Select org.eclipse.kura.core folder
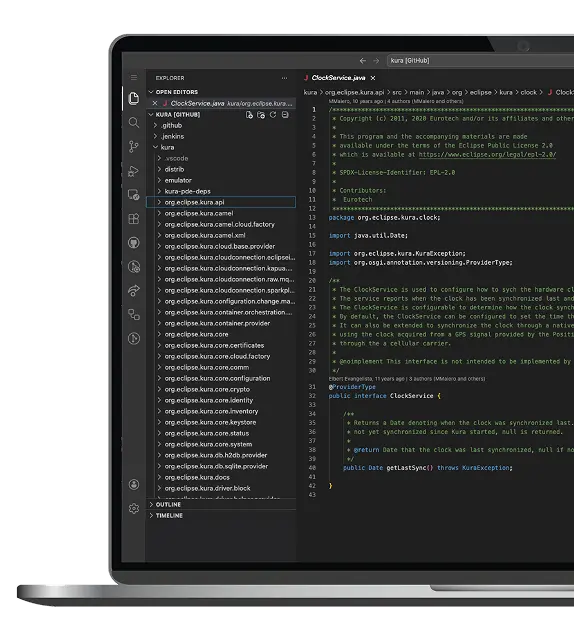 tap(221, 335)
